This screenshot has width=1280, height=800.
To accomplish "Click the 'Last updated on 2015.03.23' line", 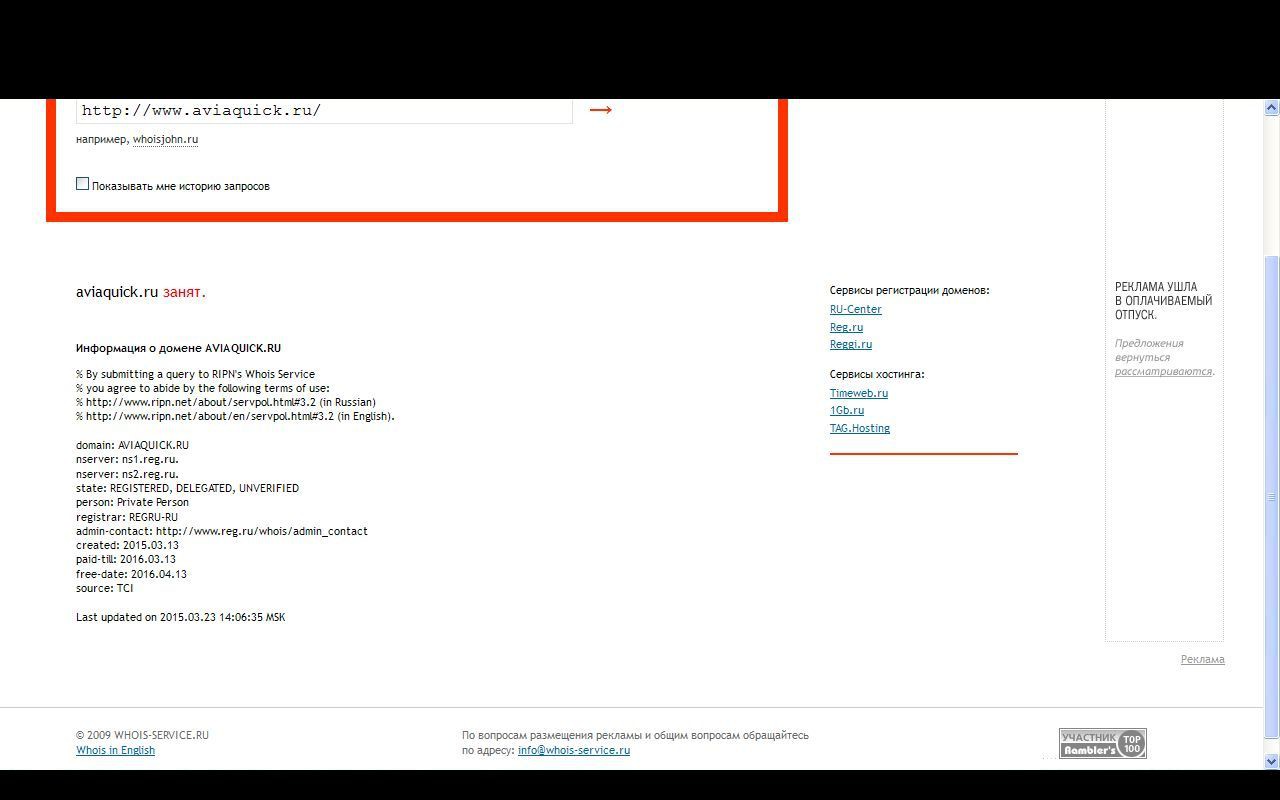I will click(180, 617).
